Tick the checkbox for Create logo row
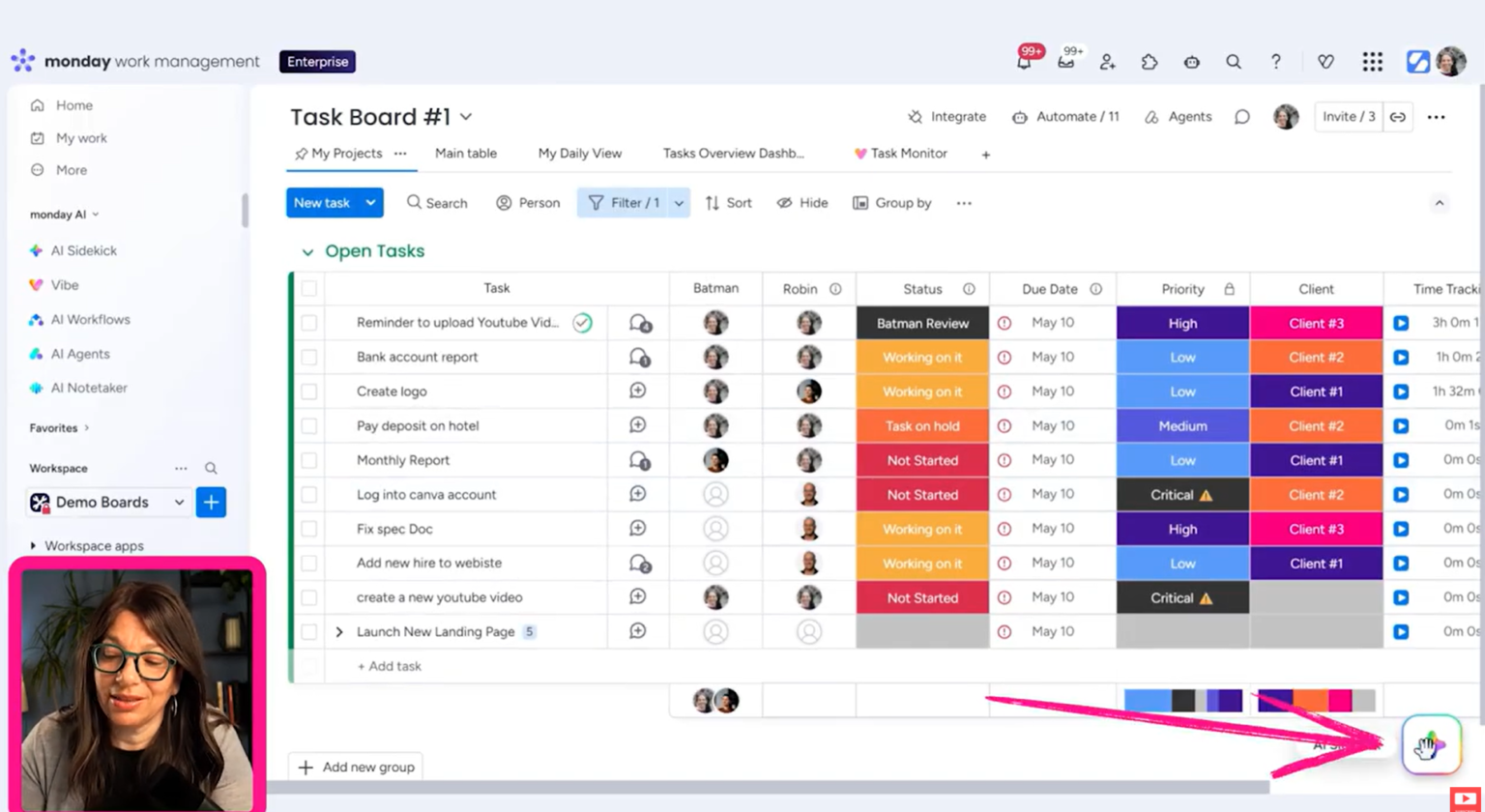1485x812 pixels. tap(309, 391)
